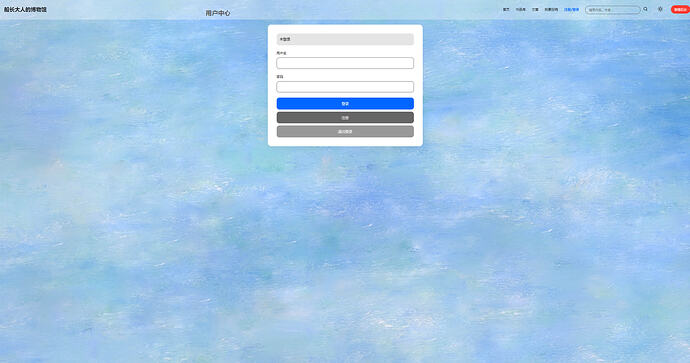Toggle the sun theme icon in header
The image size is (690, 363).
point(660,9)
